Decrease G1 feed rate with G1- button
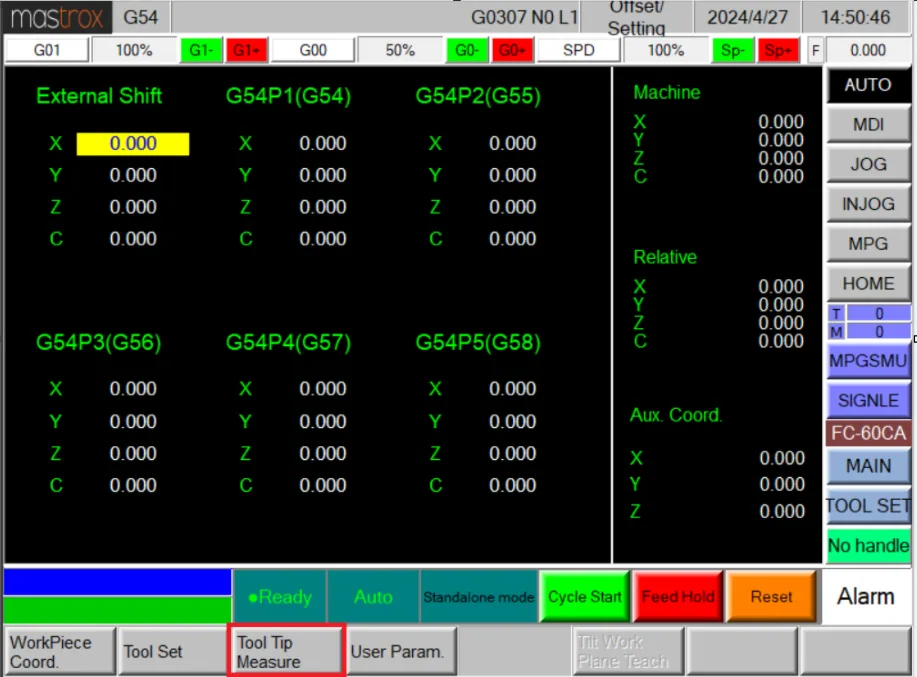Image resolution: width=917 pixels, height=677 pixels. pos(201,50)
